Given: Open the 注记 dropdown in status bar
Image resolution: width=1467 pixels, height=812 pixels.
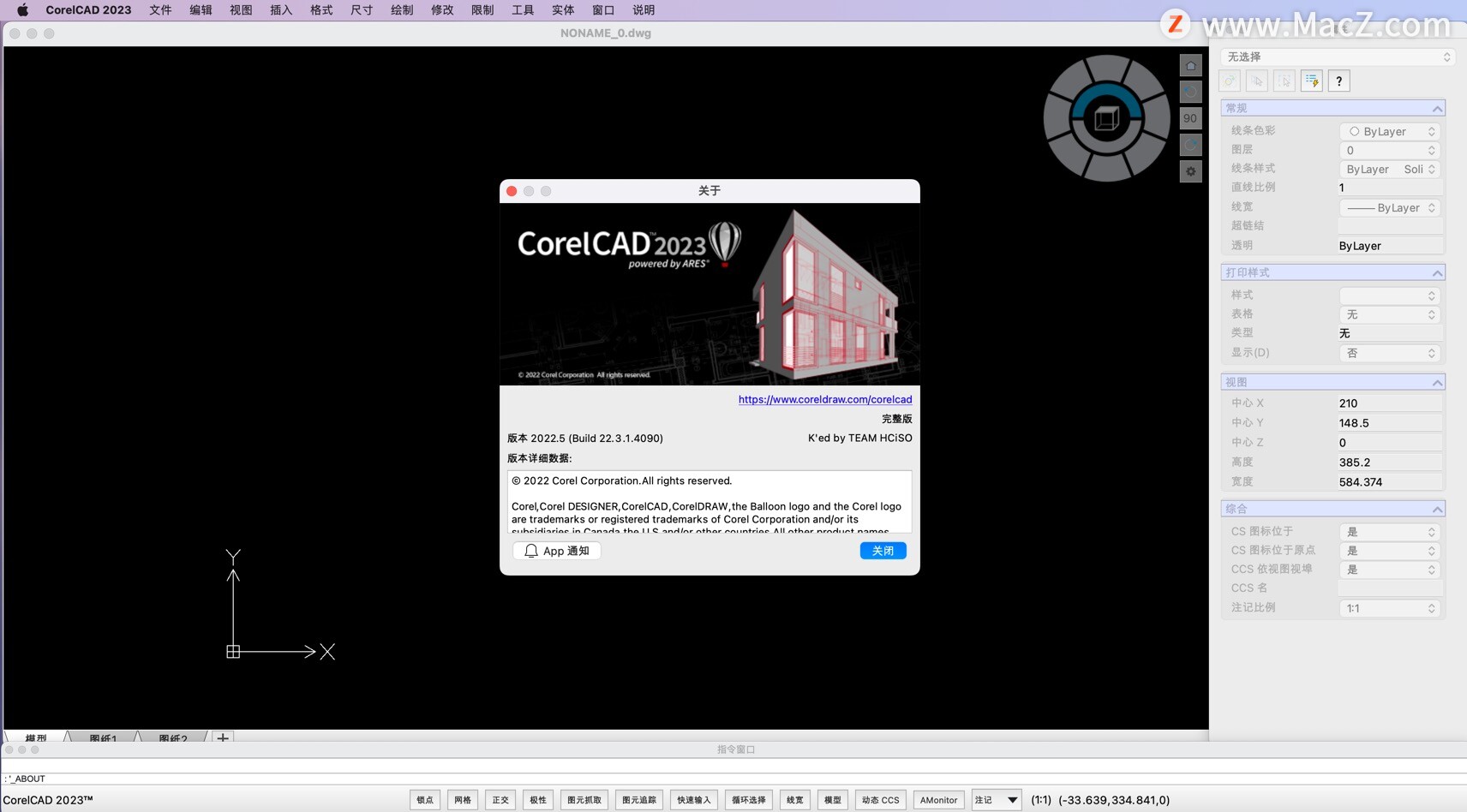Looking at the screenshot, I should [x=997, y=800].
